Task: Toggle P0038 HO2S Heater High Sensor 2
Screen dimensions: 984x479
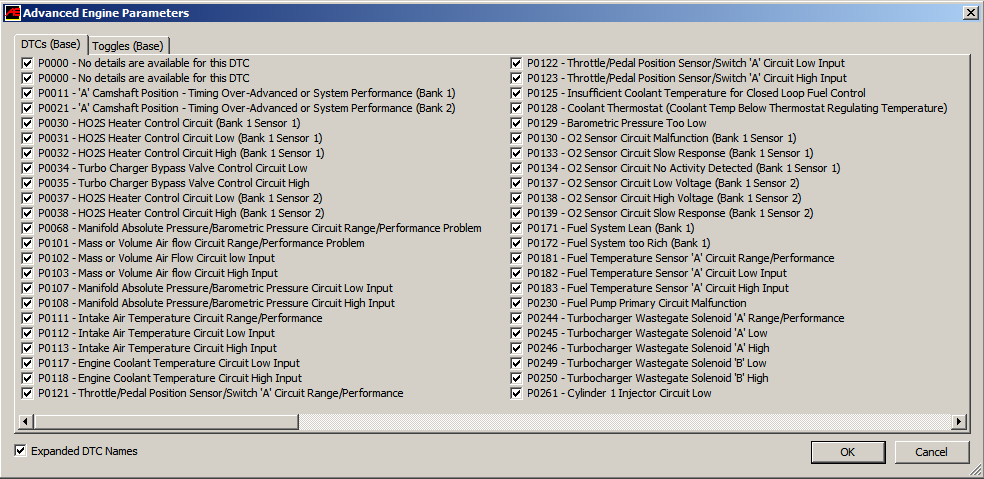Action: [27, 213]
